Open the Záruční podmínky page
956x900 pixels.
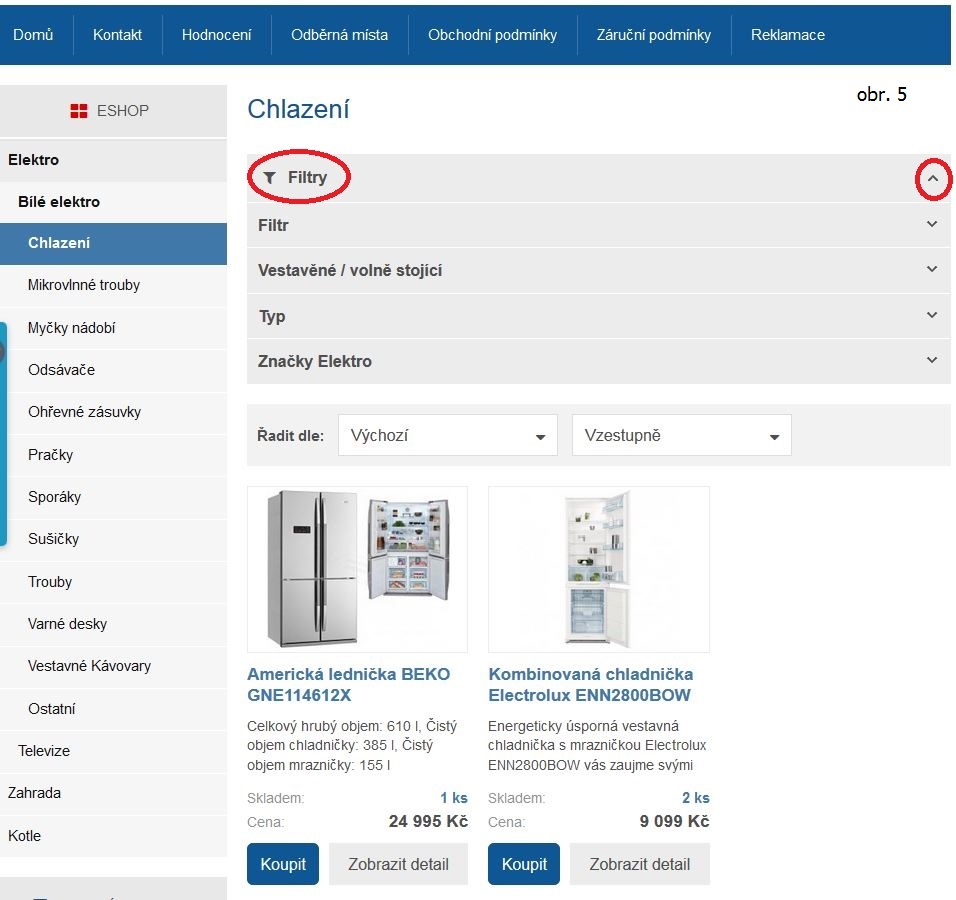[x=654, y=35]
